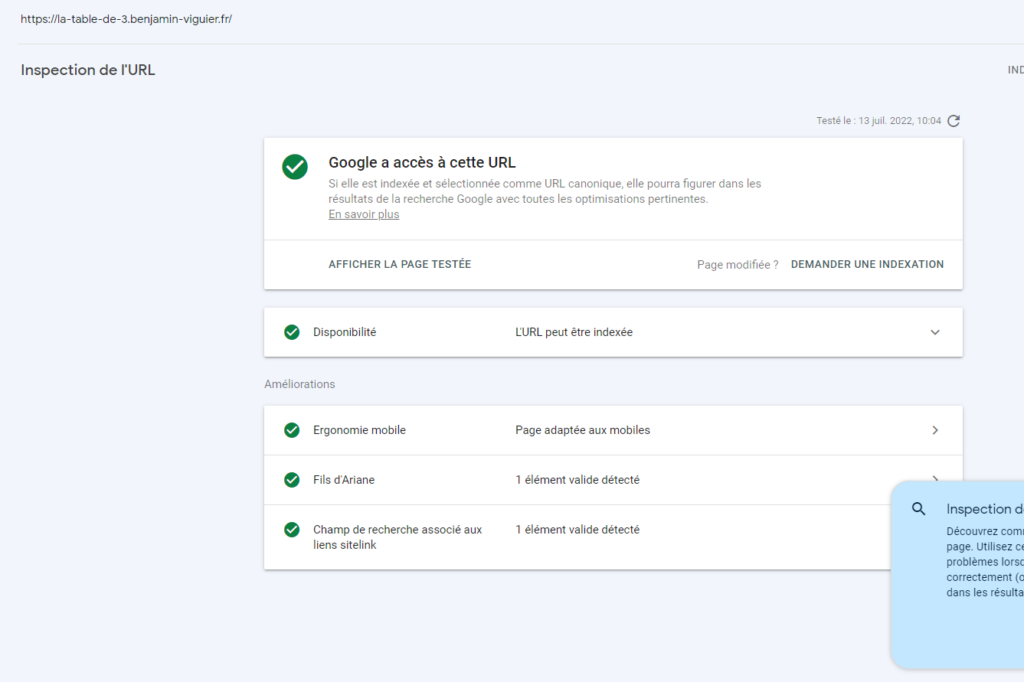Open Fils d'Ariane details via right chevron
Image resolution: width=1024 pixels, height=682 pixels.
[x=935, y=480]
